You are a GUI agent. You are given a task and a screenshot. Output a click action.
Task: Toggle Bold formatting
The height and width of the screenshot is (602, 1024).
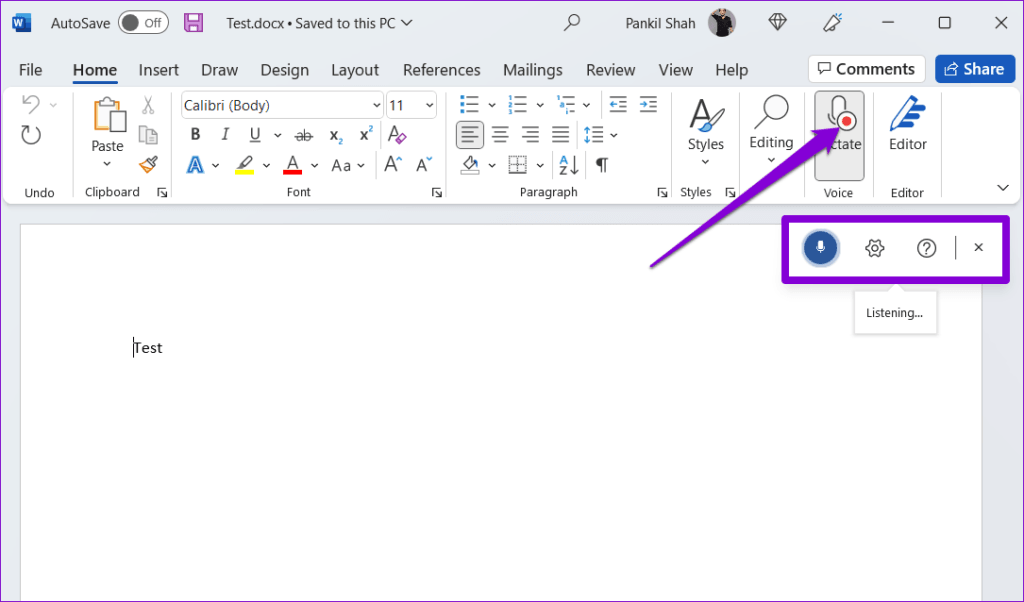coord(195,135)
